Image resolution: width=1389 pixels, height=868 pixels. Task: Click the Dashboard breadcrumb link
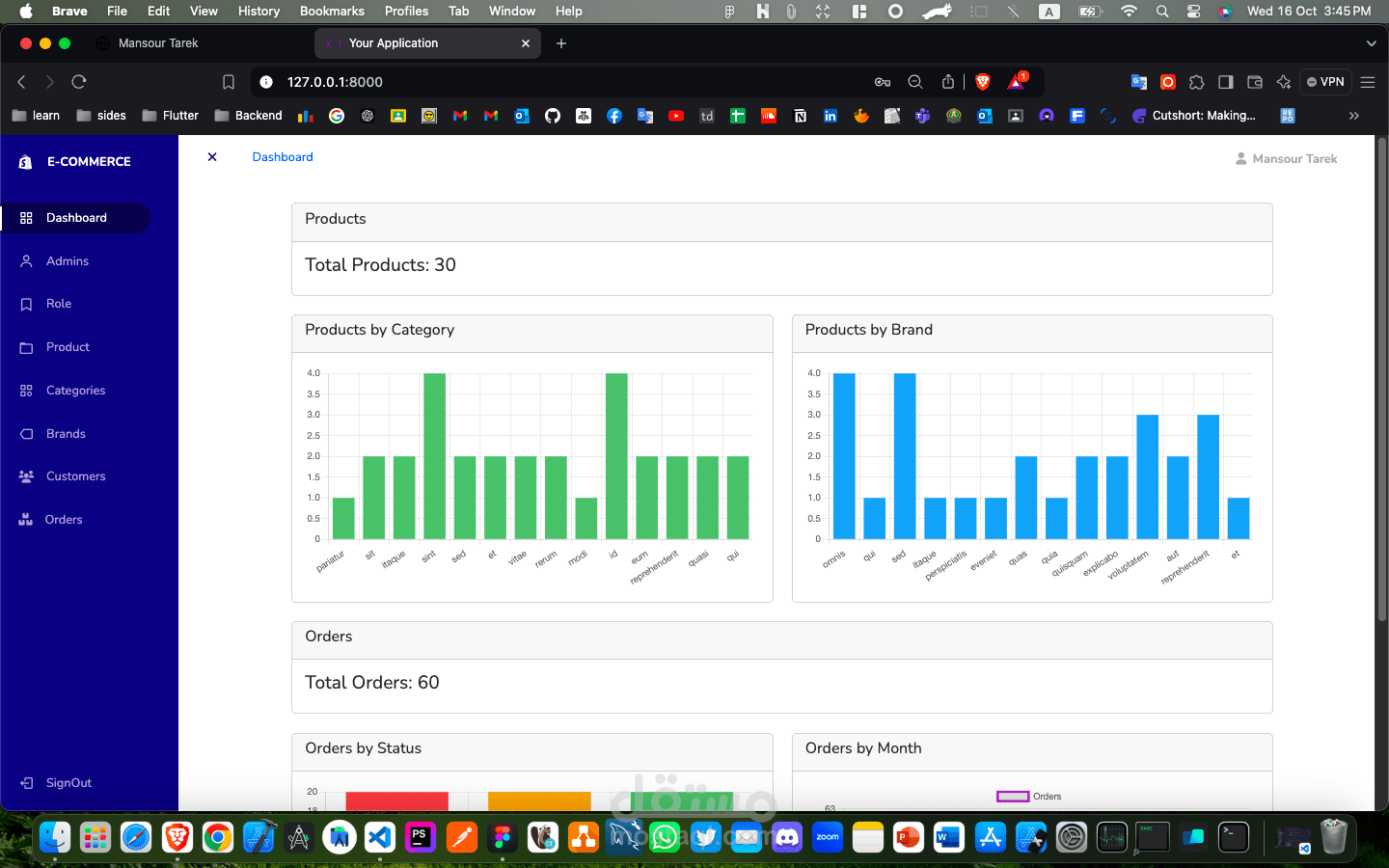(x=282, y=156)
